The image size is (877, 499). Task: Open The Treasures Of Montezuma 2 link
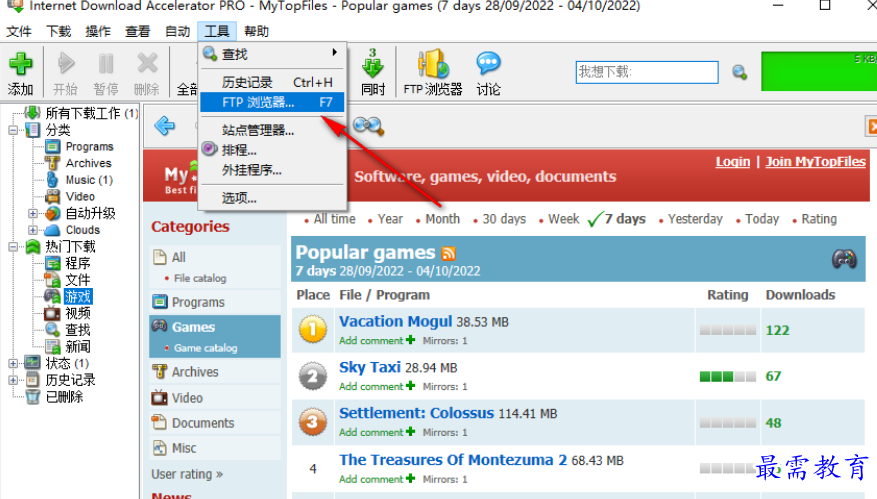point(453,460)
